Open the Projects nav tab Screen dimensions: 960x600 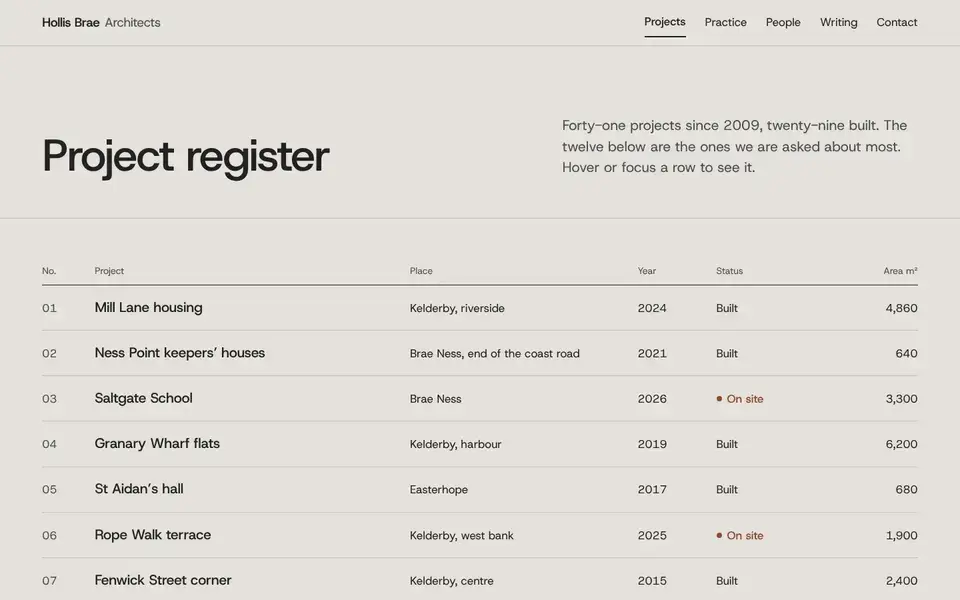tap(664, 22)
